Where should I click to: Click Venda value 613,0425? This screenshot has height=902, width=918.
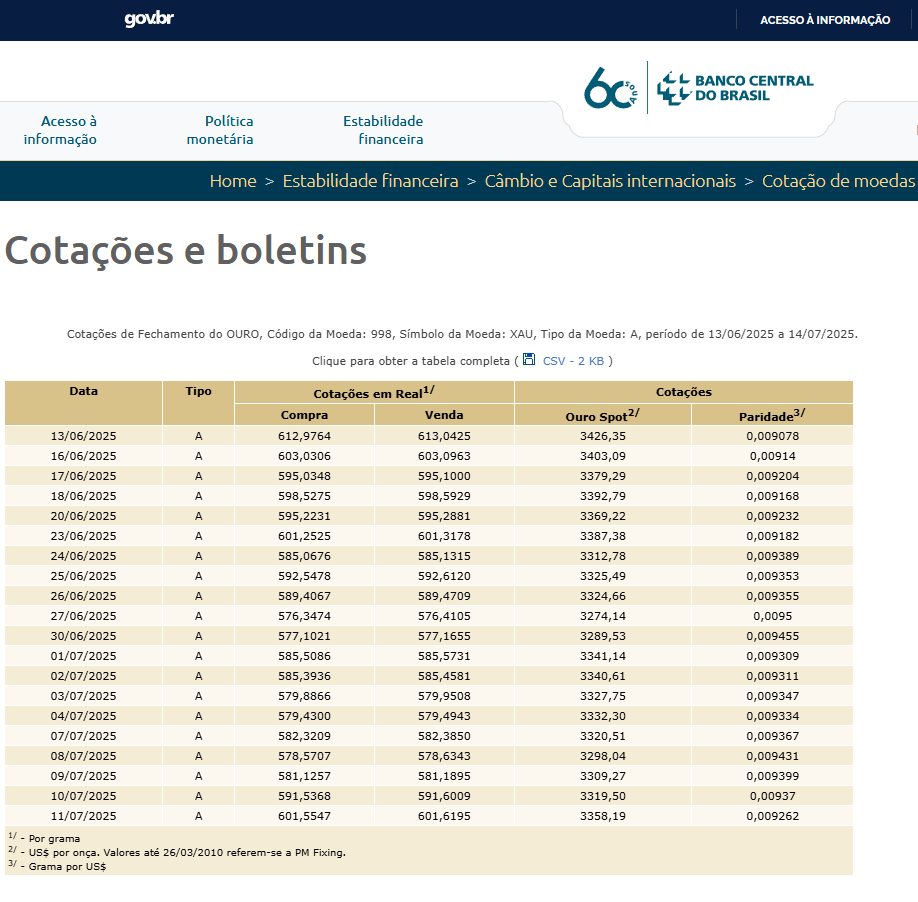[x=444, y=436]
